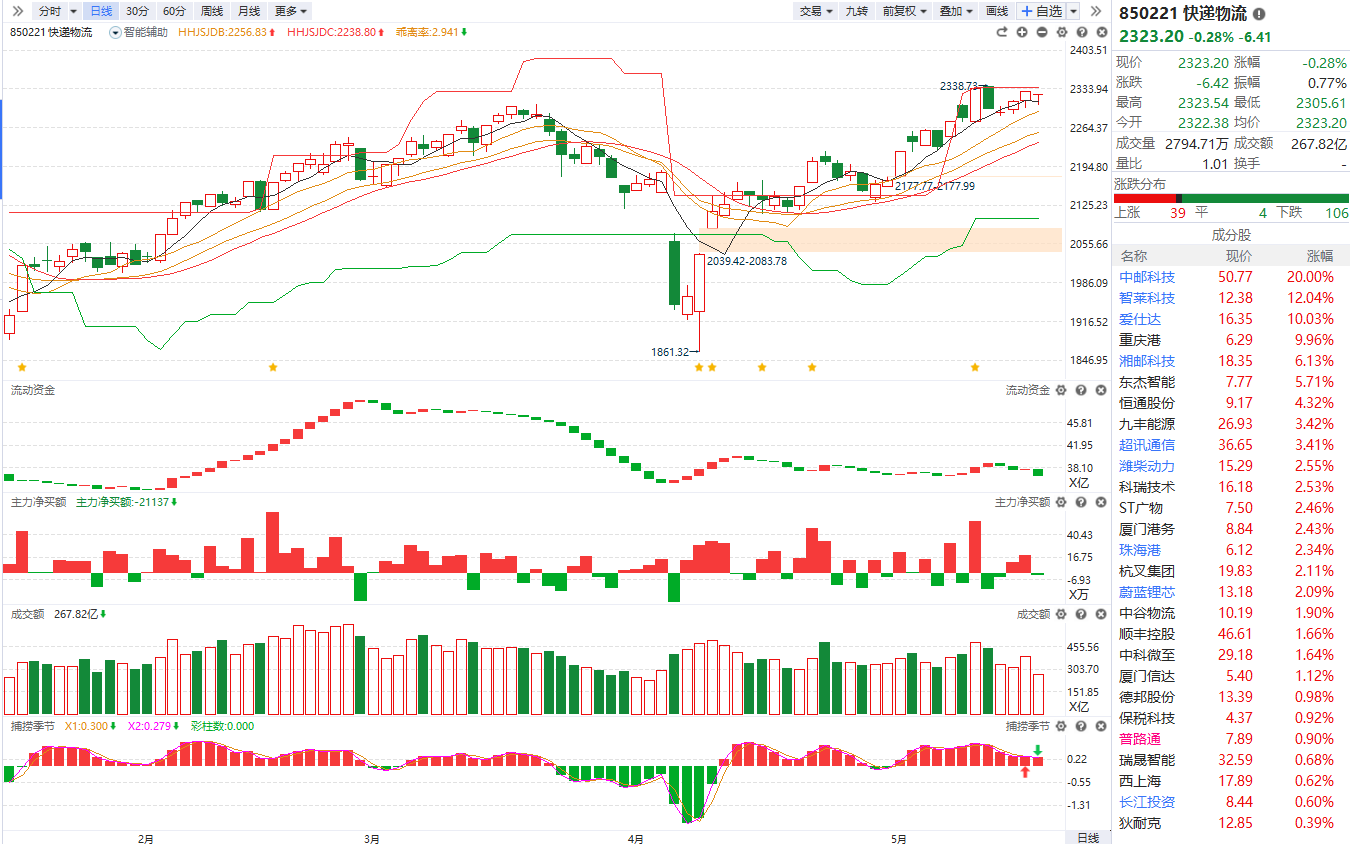Viewport: 1350px width, 844px height.
Task: Open the 分时 period dropdown arrow
Action: pyautogui.click(x=74, y=11)
